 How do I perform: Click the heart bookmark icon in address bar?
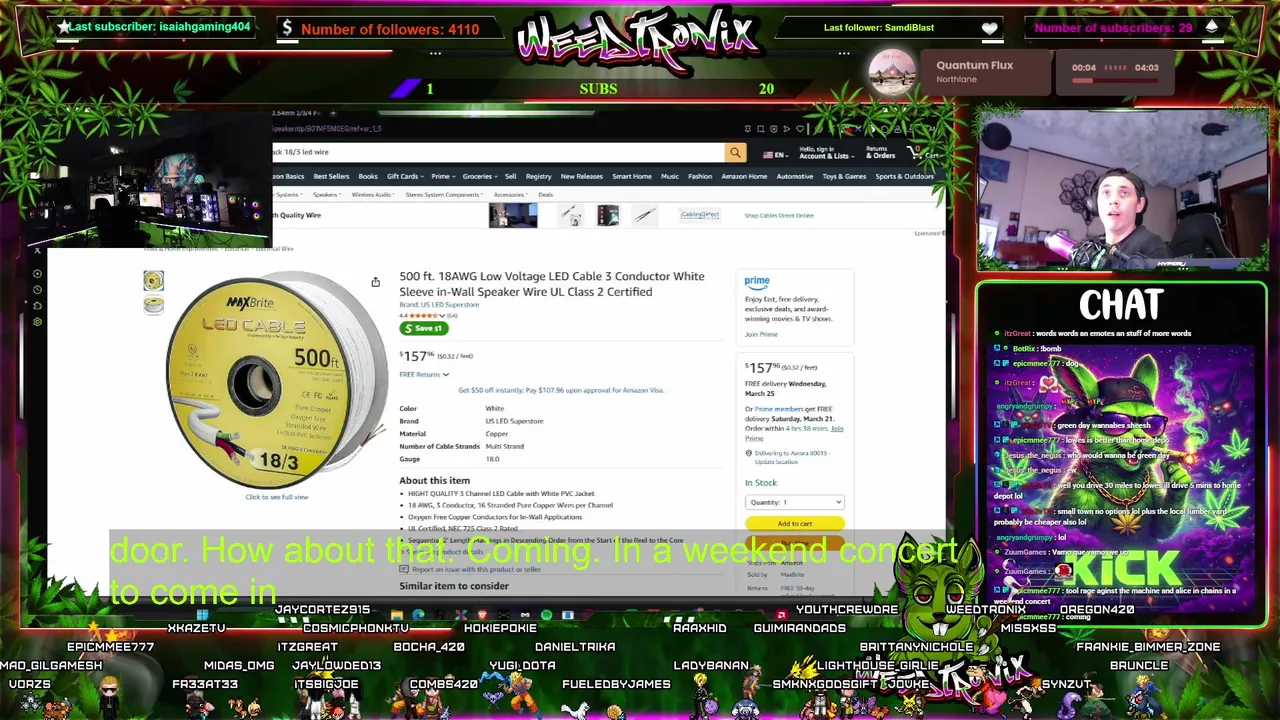(x=799, y=129)
